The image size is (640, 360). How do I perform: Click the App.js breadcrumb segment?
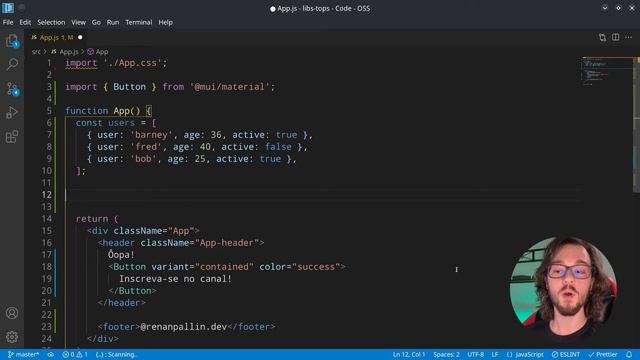click(x=64, y=52)
